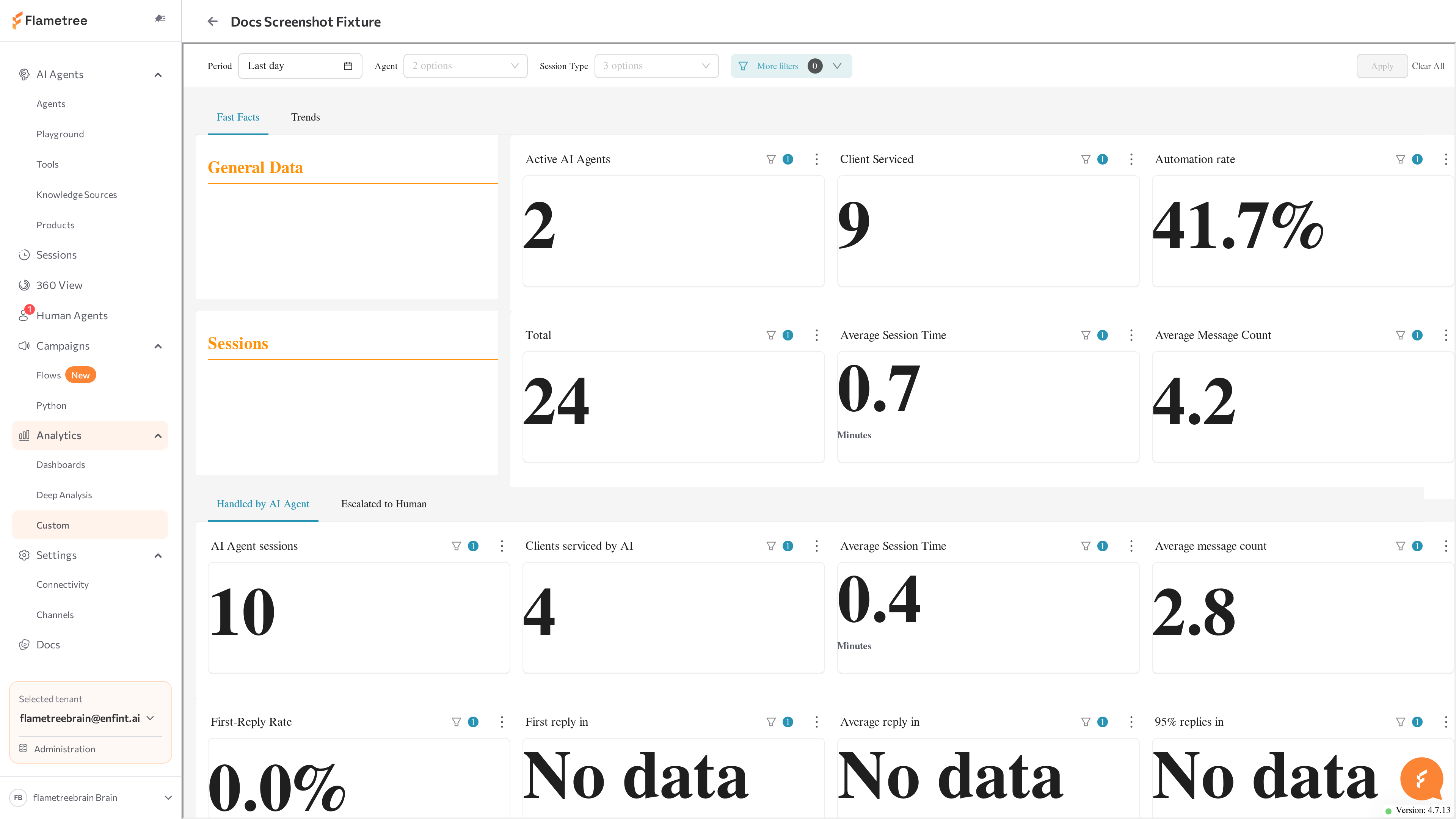Open the orange Flametree chat widget
This screenshot has height=819, width=1456.
pos(1422,779)
